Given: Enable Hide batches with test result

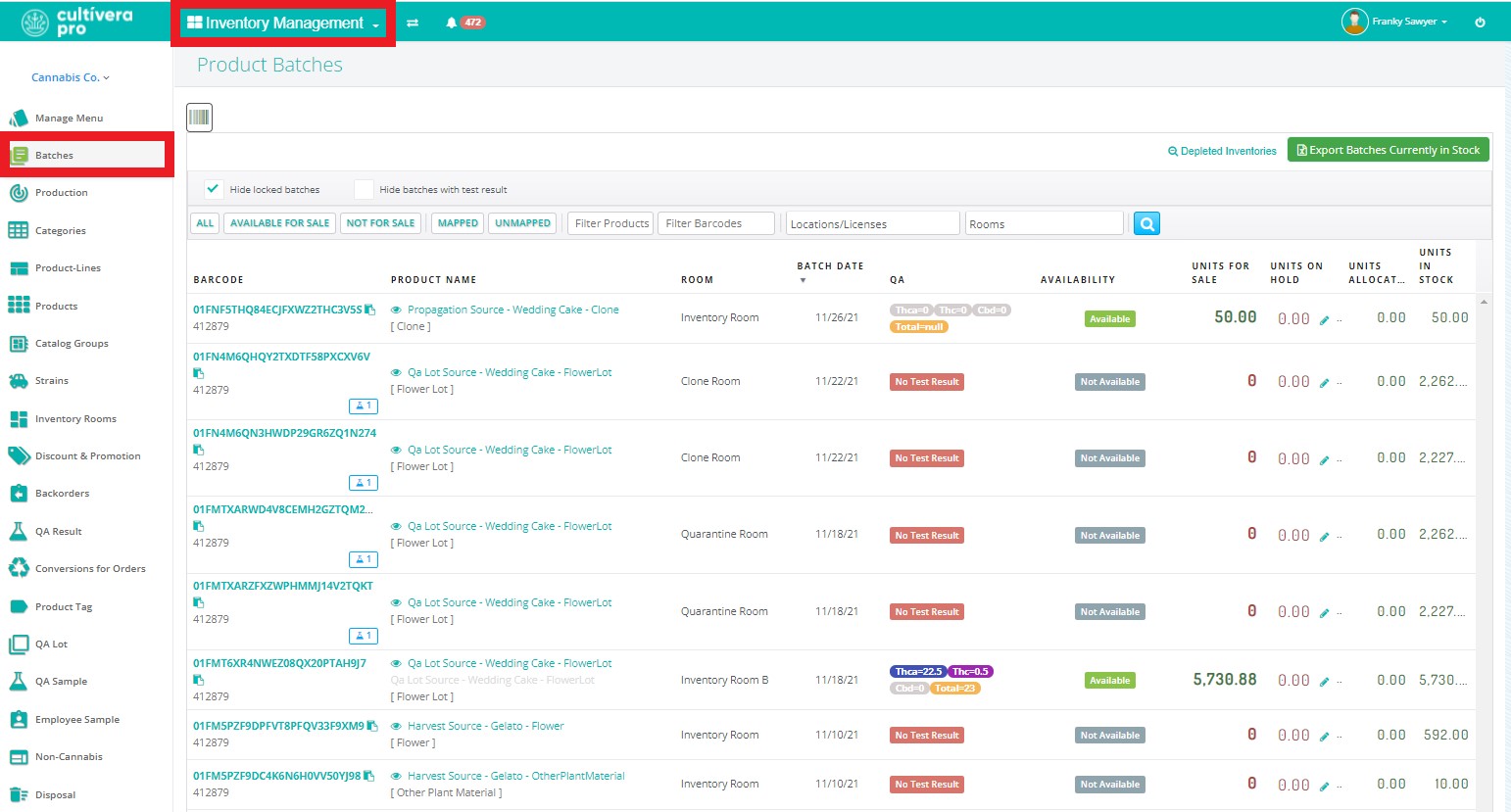Looking at the screenshot, I should click(364, 189).
